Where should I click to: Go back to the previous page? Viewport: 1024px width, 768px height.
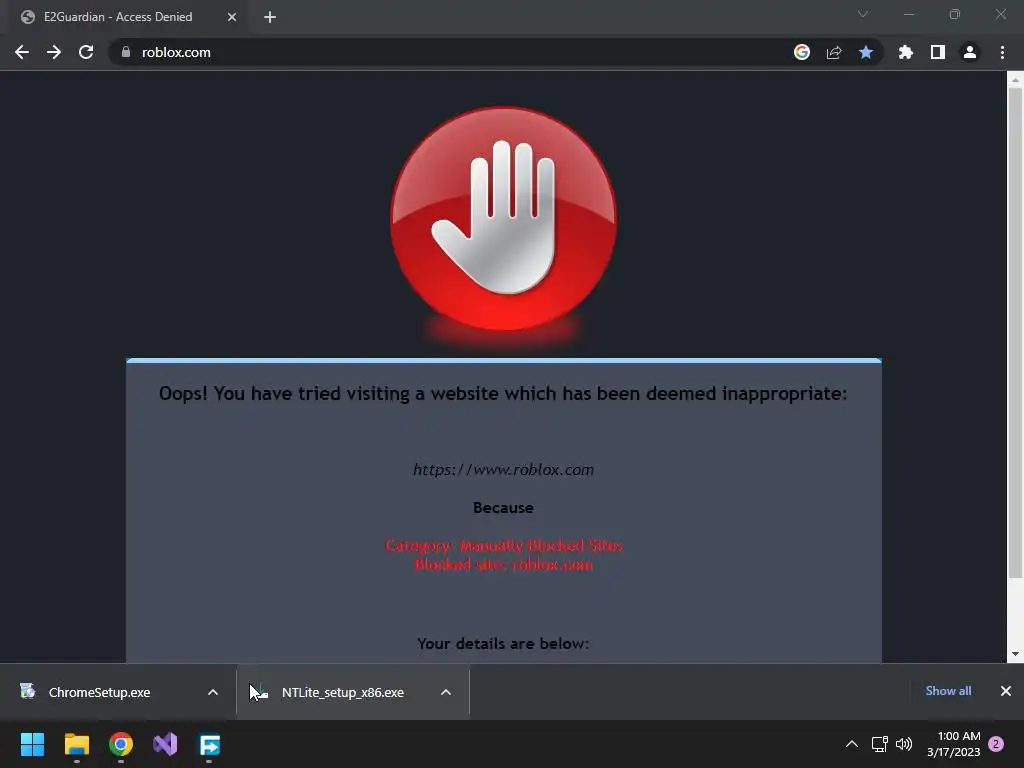(22, 52)
